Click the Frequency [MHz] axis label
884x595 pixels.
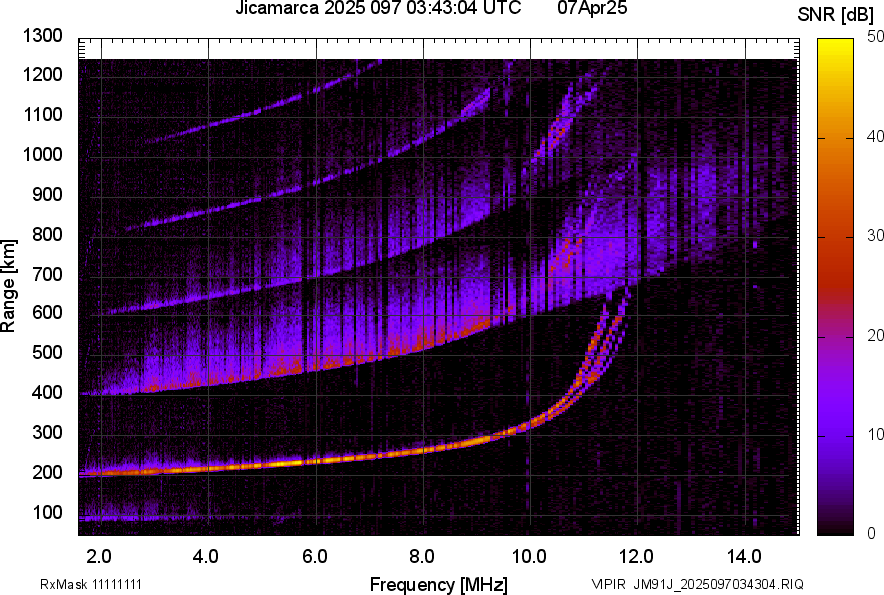click(439, 584)
